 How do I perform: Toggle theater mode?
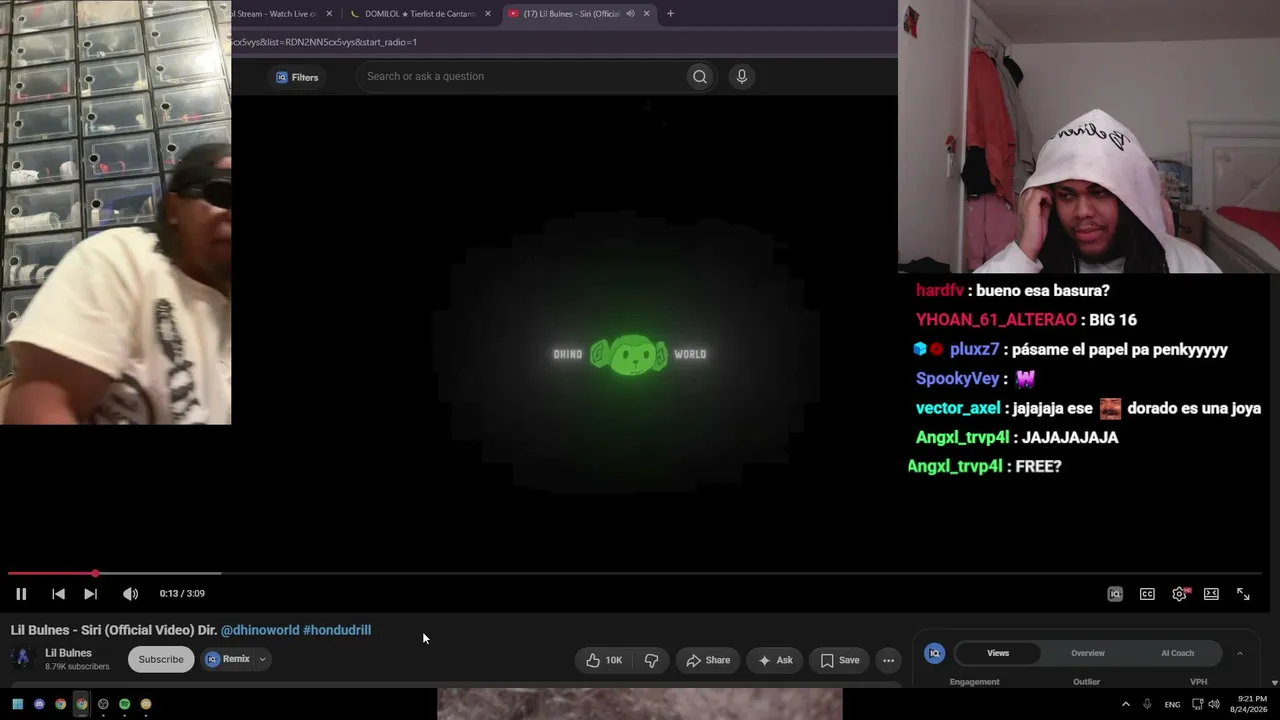point(1211,594)
